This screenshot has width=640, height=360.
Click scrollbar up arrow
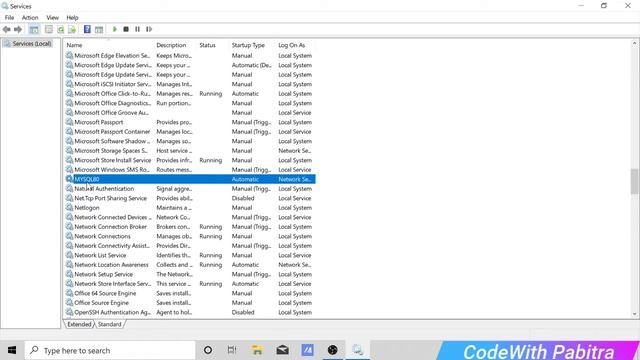[634, 43]
